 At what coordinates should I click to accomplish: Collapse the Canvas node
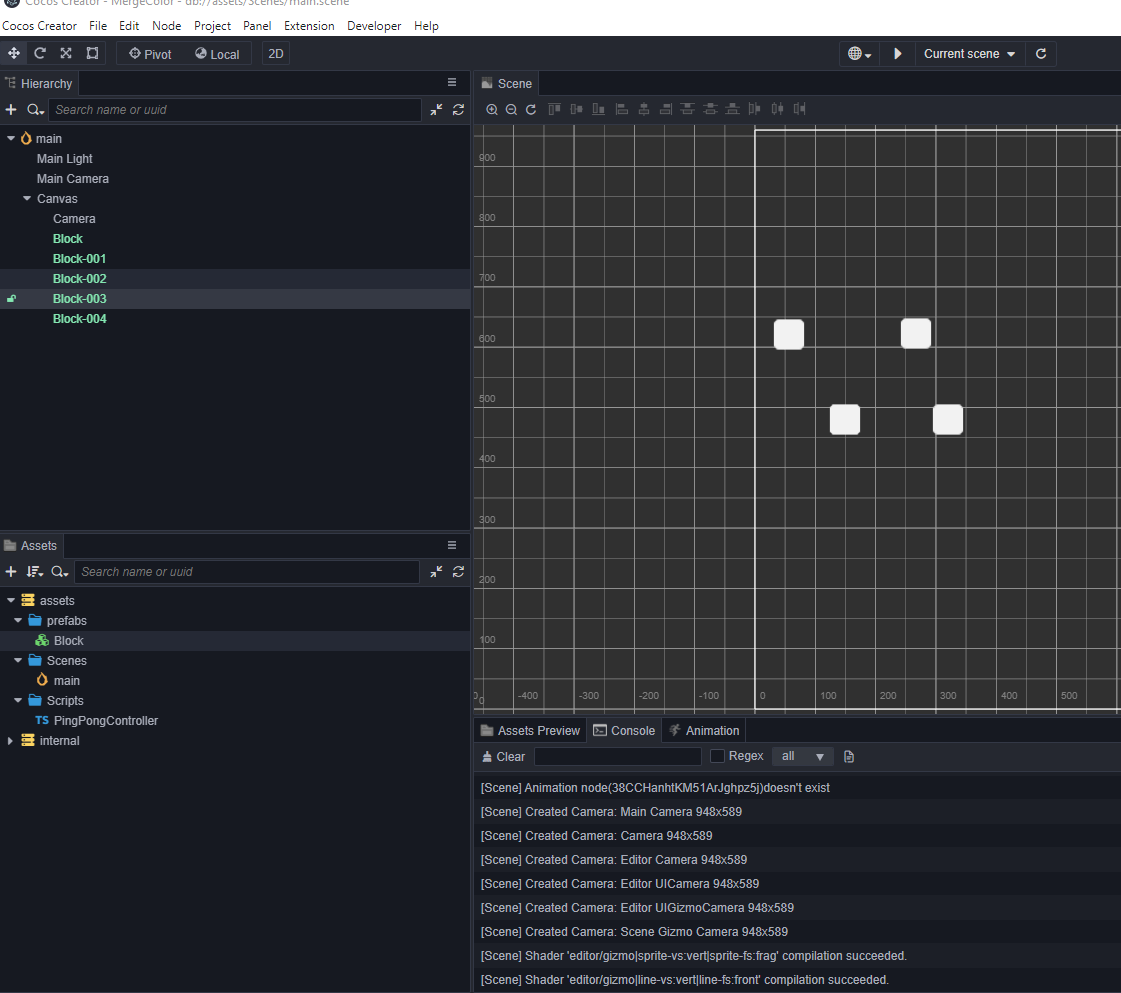coord(27,199)
